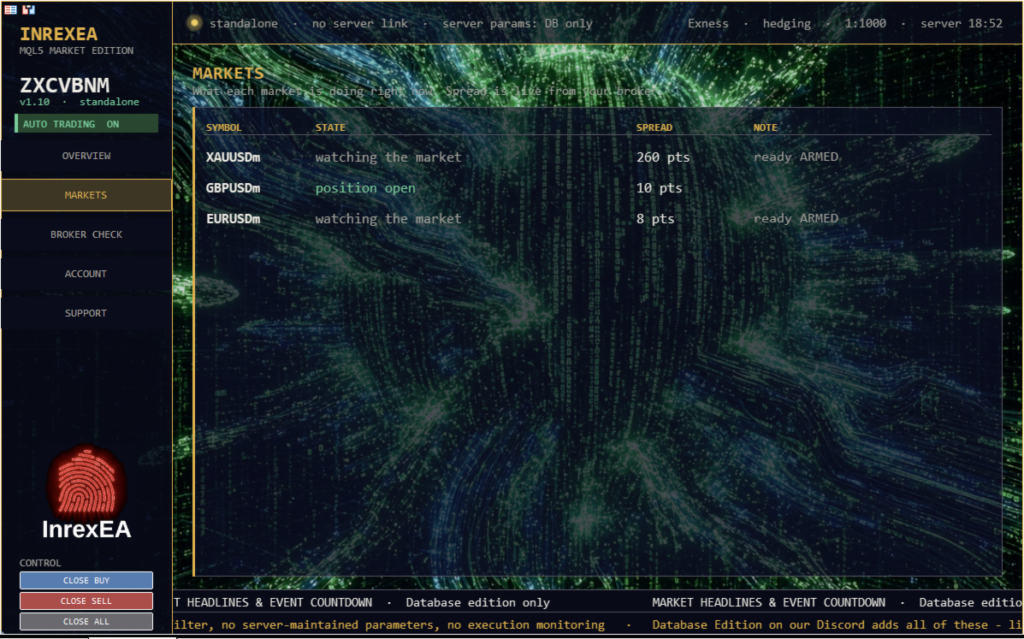Viewport: 1024px width, 639px height.
Task: Click the 'Exness' broker label
Action: 708,24
